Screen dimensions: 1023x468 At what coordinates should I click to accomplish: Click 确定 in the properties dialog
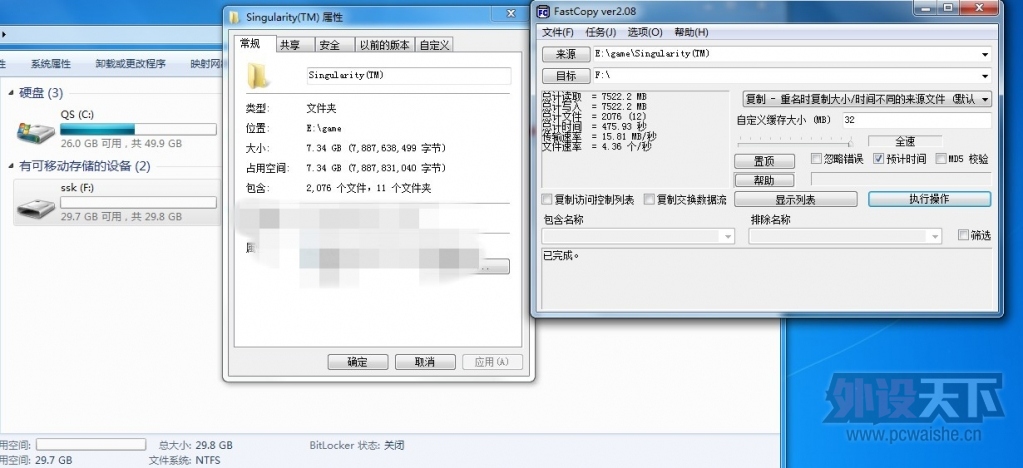(358, 362)
